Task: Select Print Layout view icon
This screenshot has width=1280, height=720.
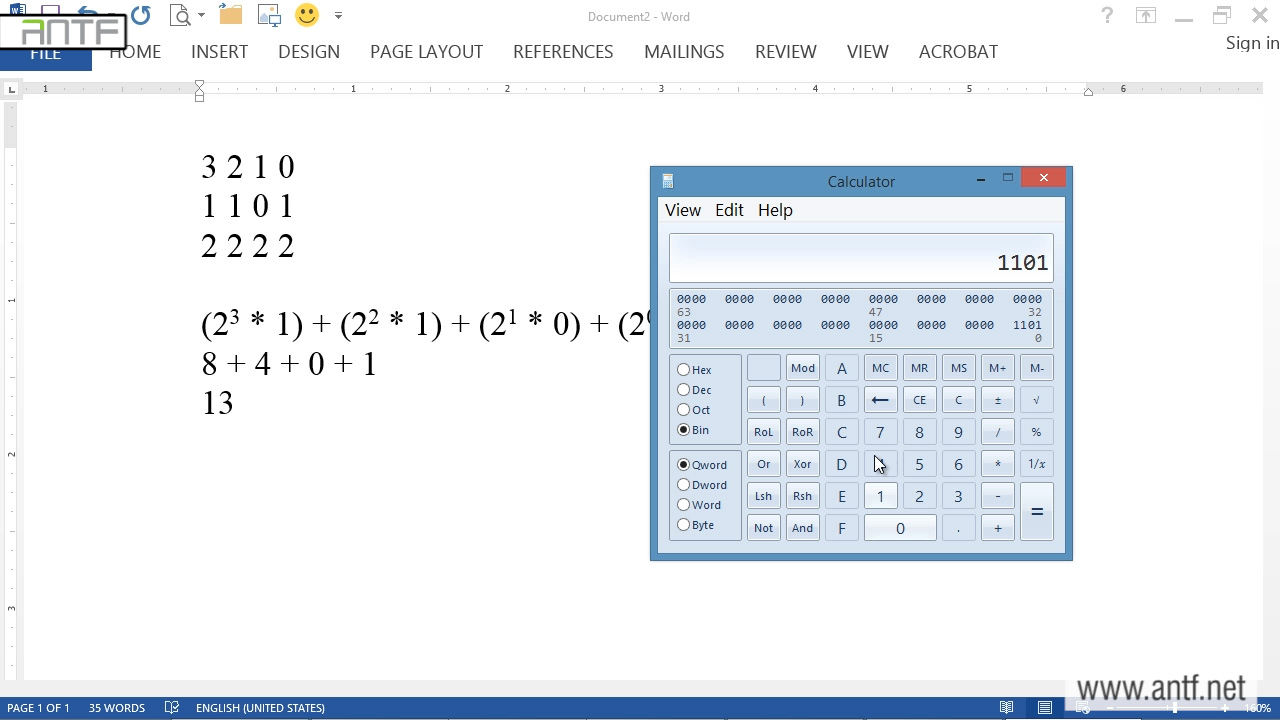Action: [1045, 708]
